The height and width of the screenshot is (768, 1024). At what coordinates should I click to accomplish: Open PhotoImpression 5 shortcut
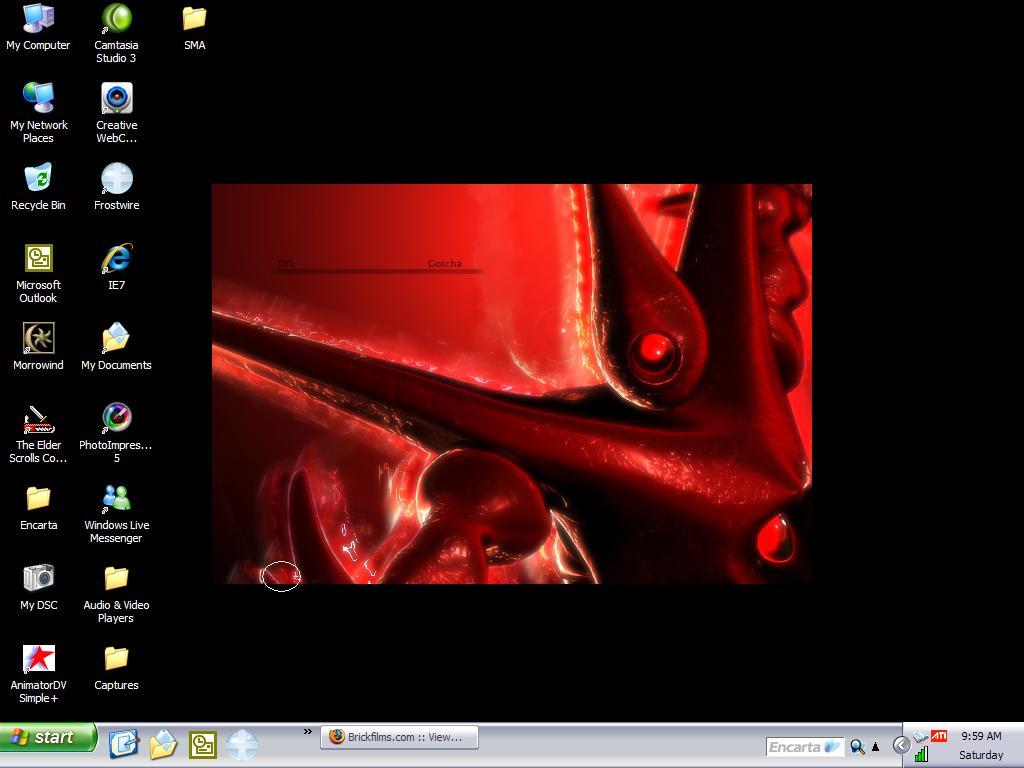[x=116, y=419]
